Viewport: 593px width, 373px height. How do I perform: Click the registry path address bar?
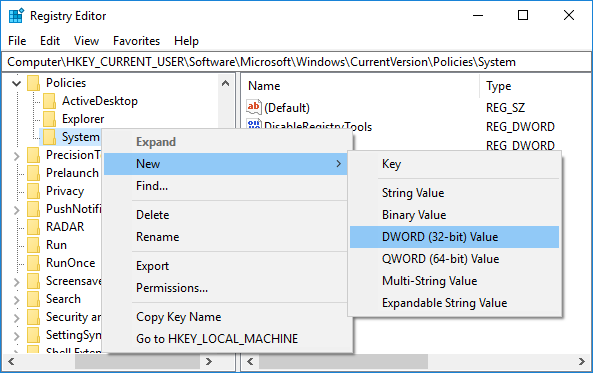(296, 62)
